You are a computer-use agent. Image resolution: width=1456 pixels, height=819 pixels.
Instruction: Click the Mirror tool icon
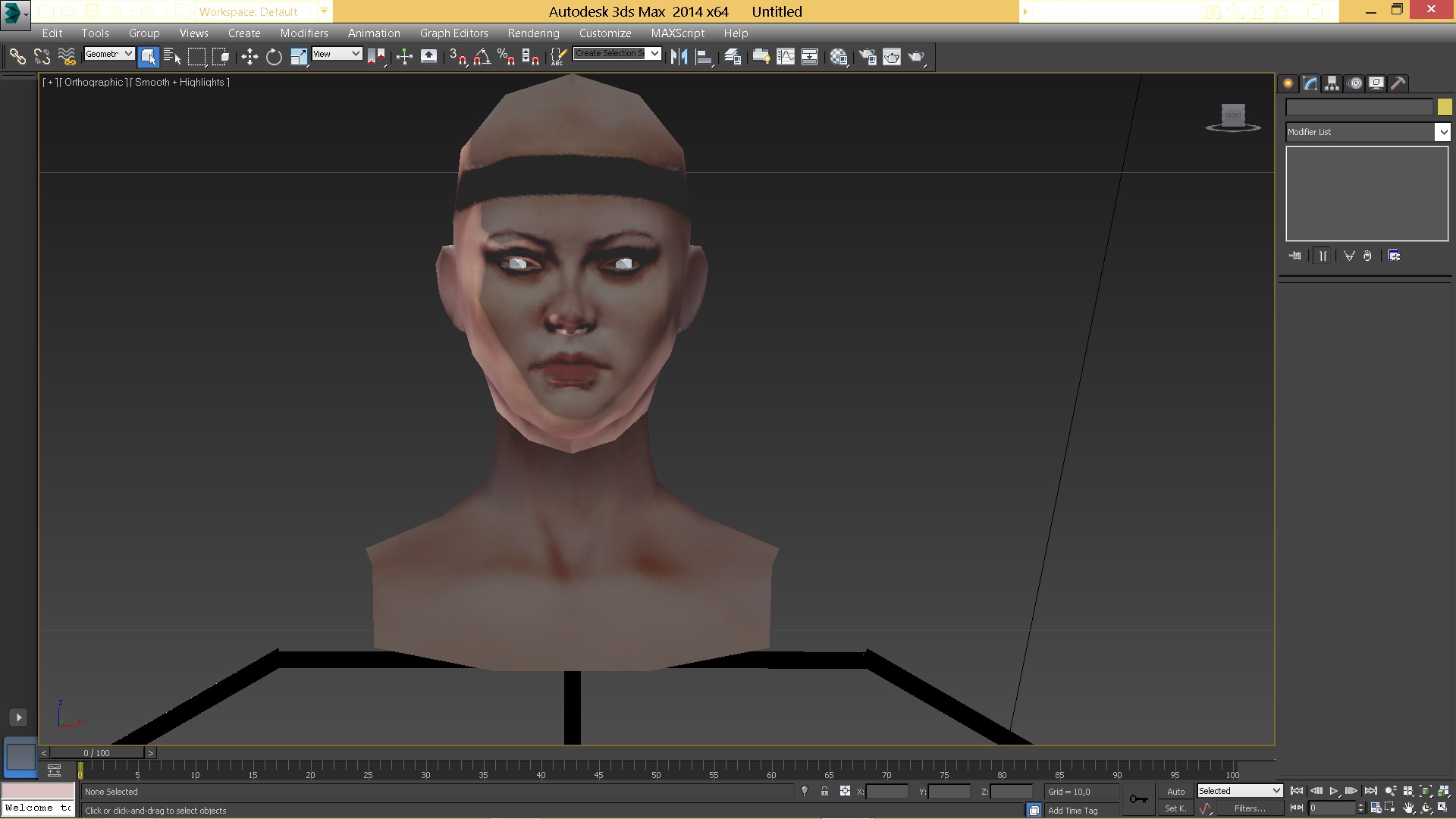pos(679,57)
